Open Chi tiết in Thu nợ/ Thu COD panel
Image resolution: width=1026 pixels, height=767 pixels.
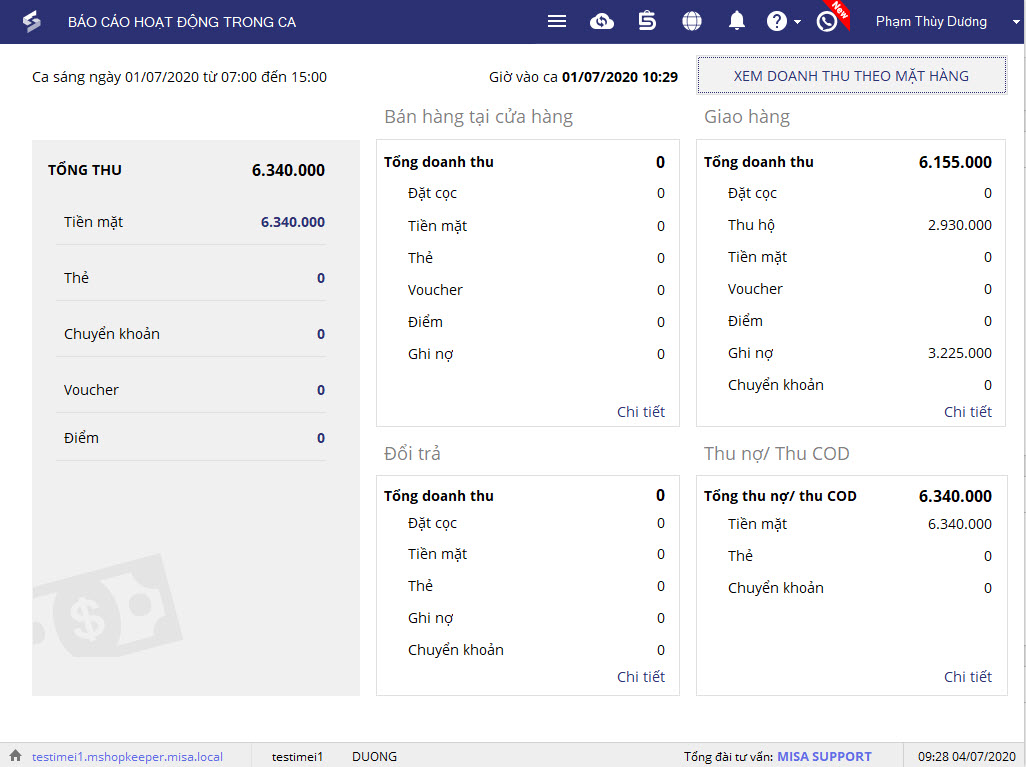click(x=967, y=677)
